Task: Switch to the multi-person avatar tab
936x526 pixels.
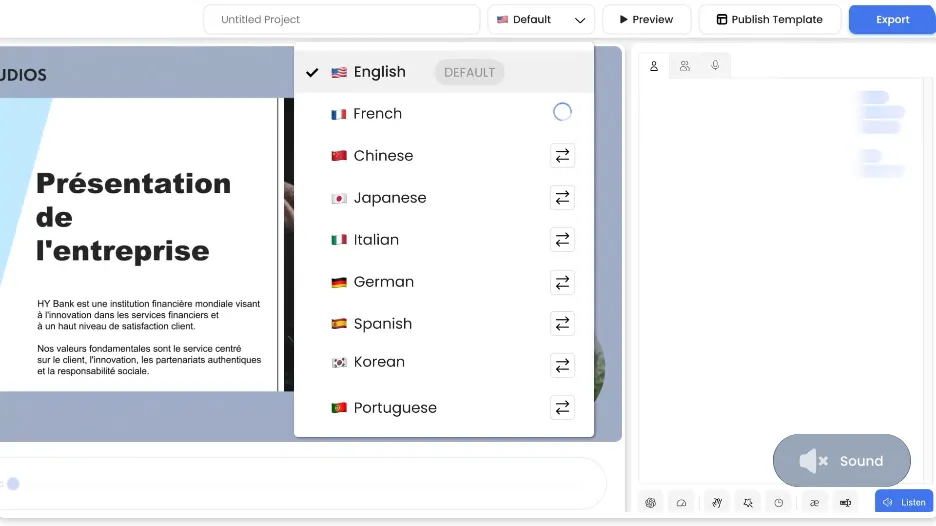Action: [685, 66]
